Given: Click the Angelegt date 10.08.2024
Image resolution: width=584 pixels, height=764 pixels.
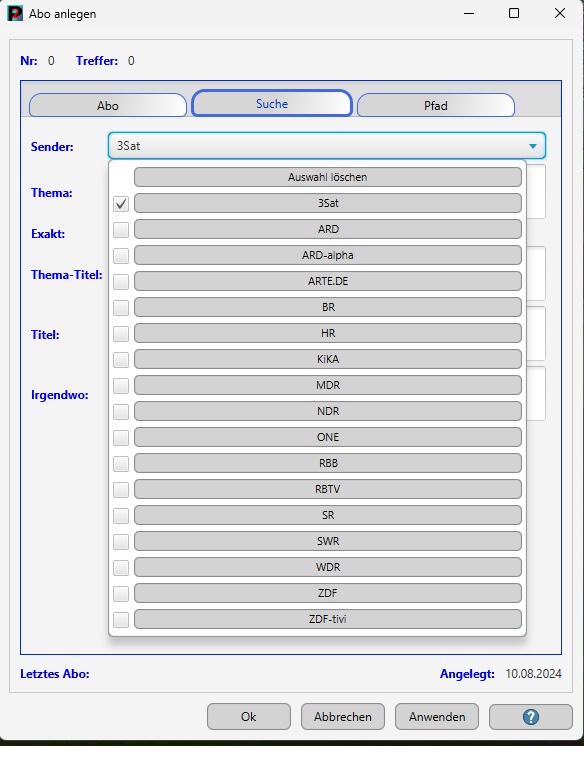Looking at the screenshot, I should (533, 674).
